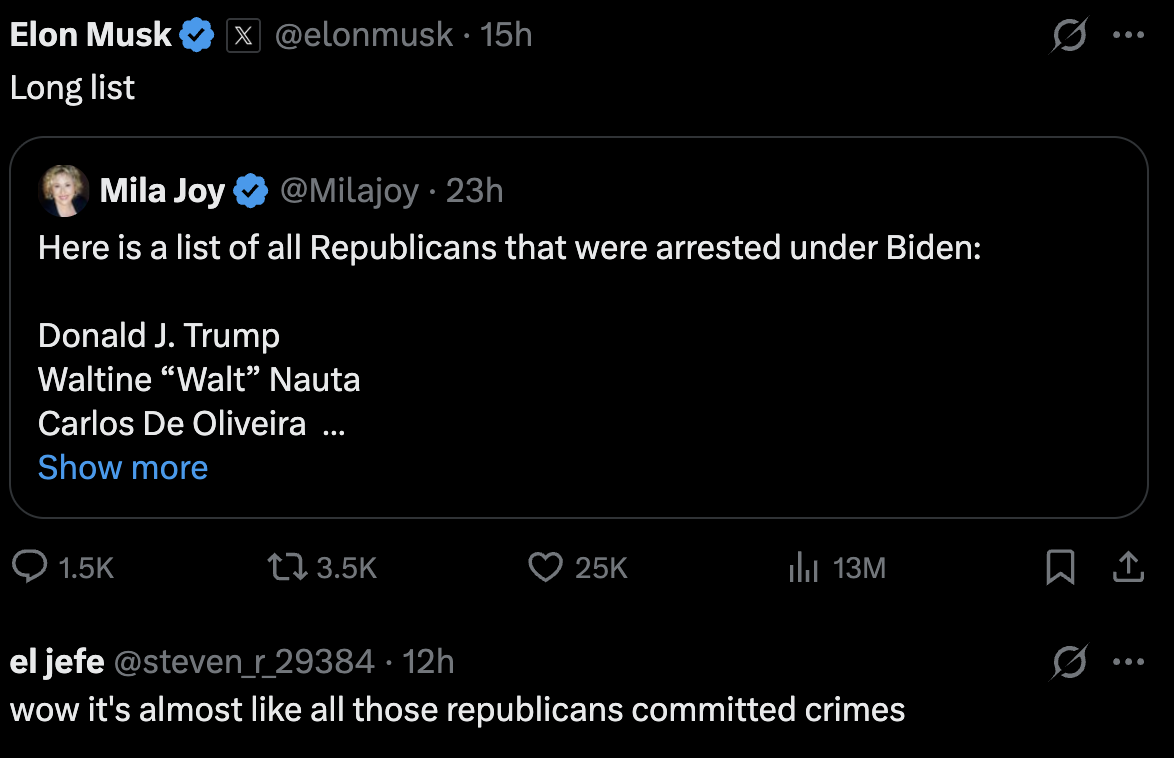Open the quoted Mila Joy tweet text

[x=509, y=248]
